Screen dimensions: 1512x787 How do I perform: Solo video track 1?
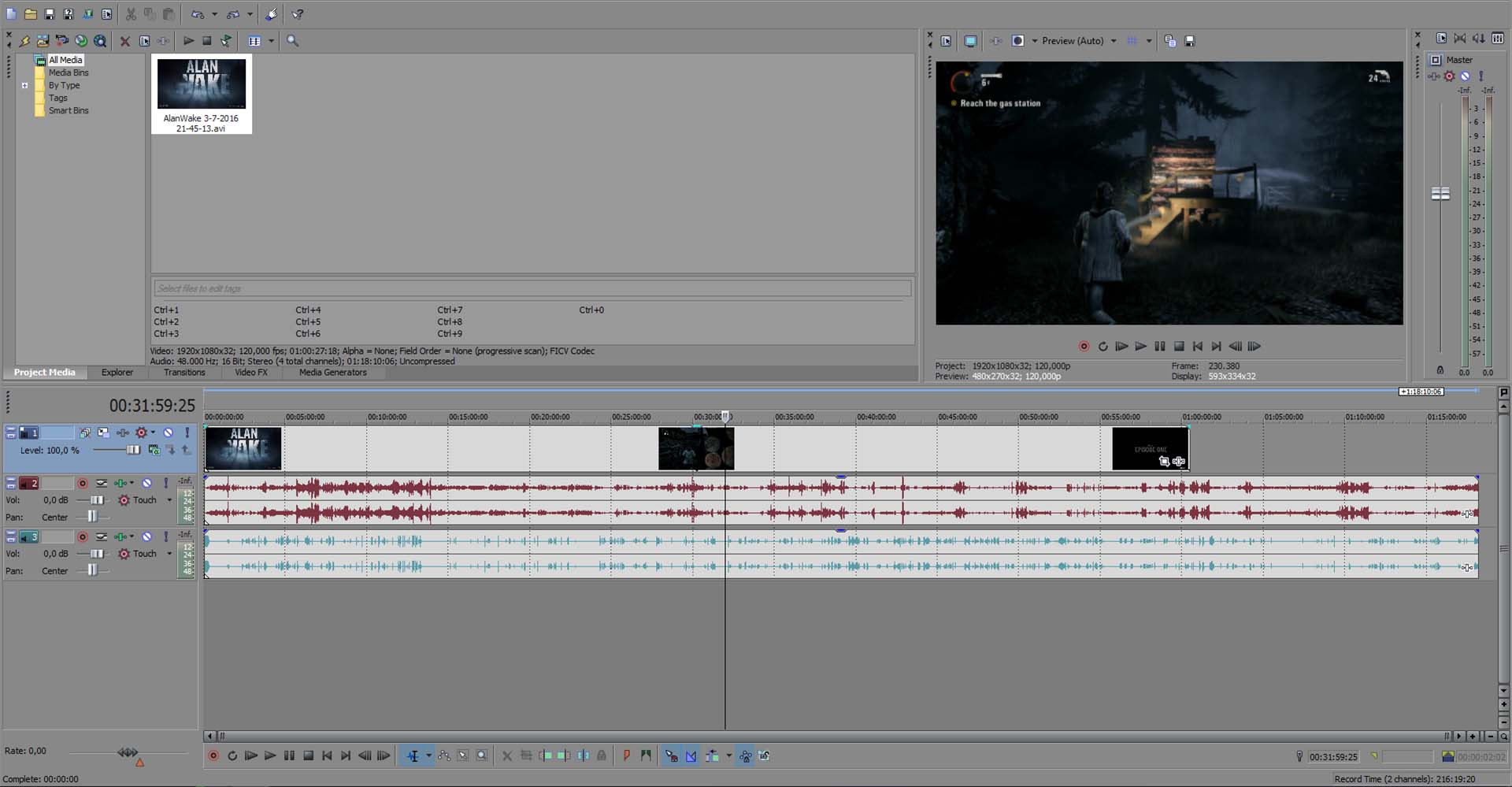pyautogui.click(x=187, y=432)
